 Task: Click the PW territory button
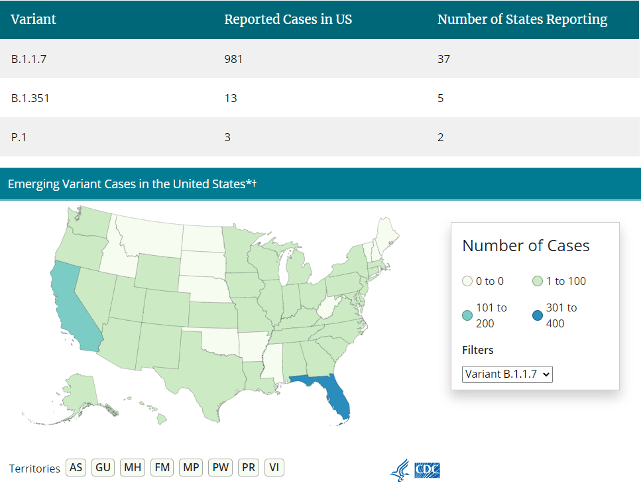[220, 468]
